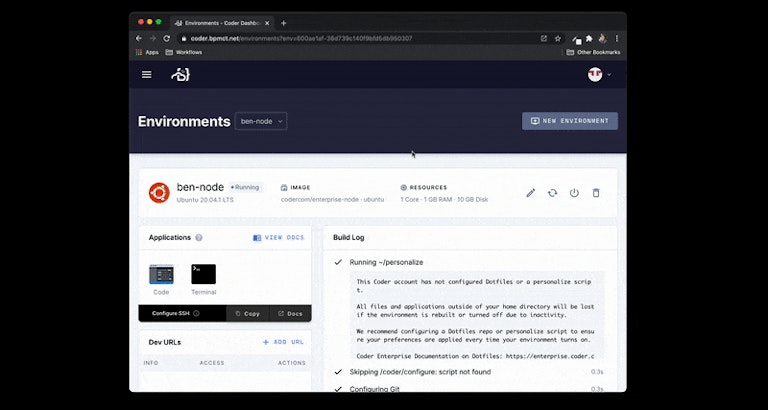Click the browser profile avatar icon
The width and height of the screenshot is (768, 410).
point(603,38)
